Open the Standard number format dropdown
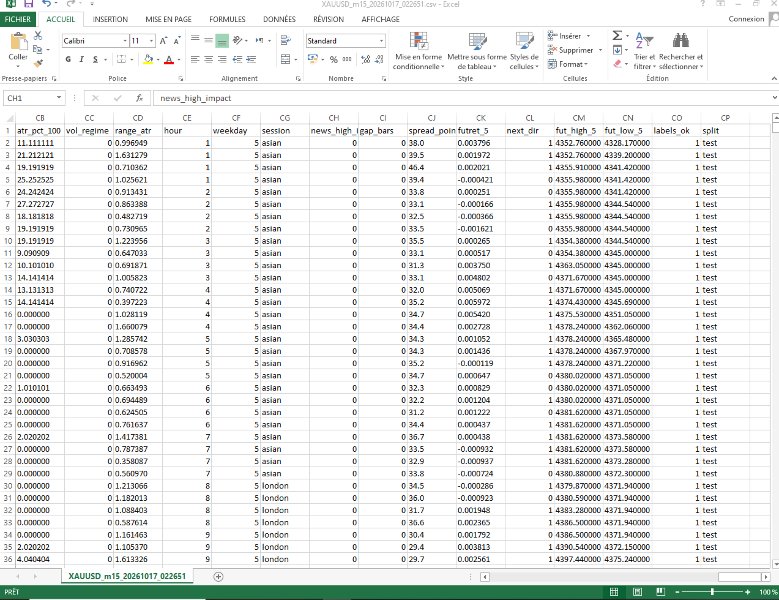Screen dimensions: 779x600 (x=381, y=41)
